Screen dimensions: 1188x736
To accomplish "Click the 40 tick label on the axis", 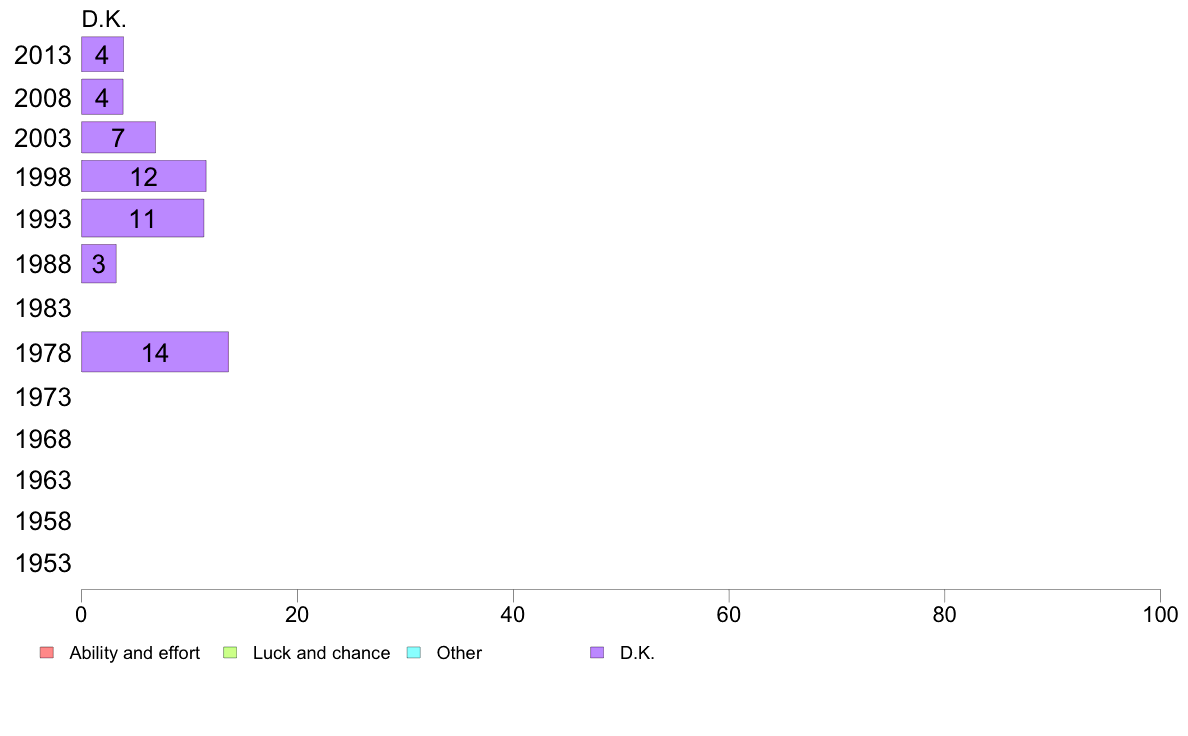I will [x=513, y=614].
